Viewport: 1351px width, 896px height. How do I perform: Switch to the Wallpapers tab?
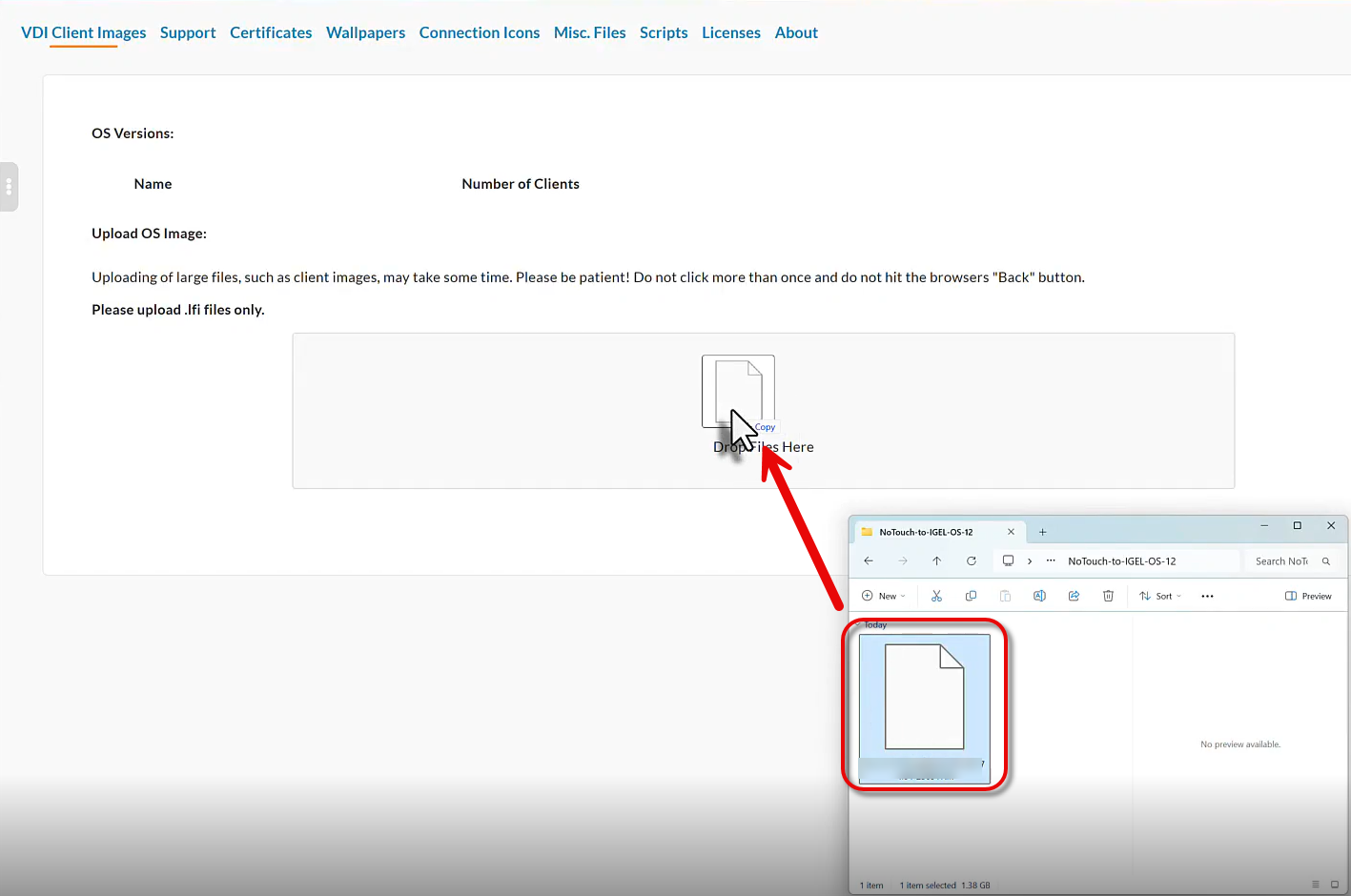[x=365, y=32]
